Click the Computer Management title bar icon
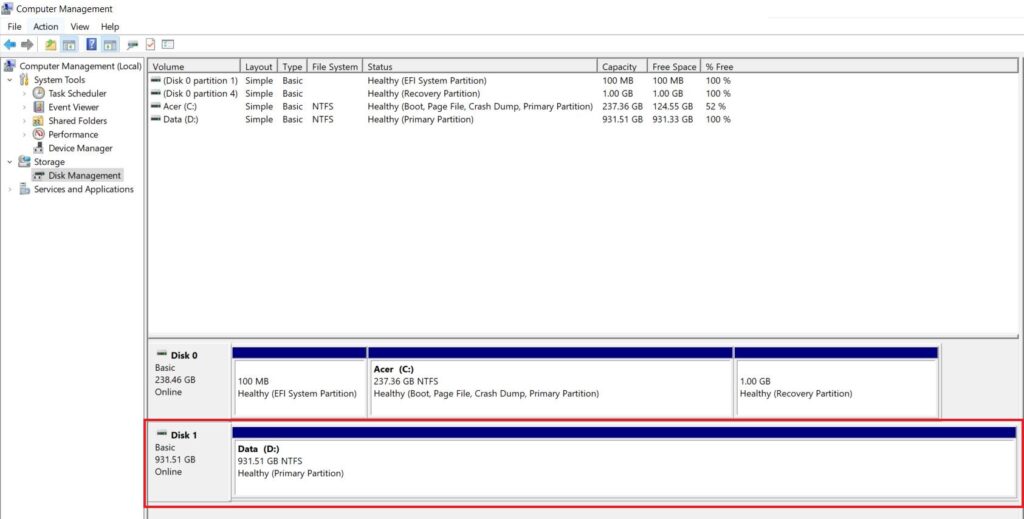This screenshot has width=1024, height=519. pyautogui.click(x=8, y=8)
